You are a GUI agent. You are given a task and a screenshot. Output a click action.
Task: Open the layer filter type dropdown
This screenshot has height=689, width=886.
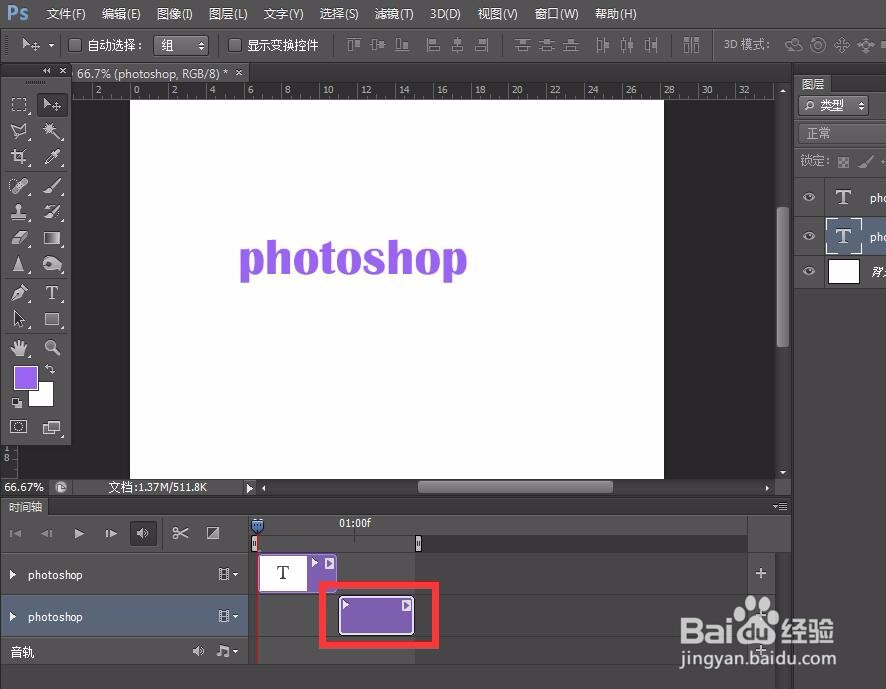point(834,105)
